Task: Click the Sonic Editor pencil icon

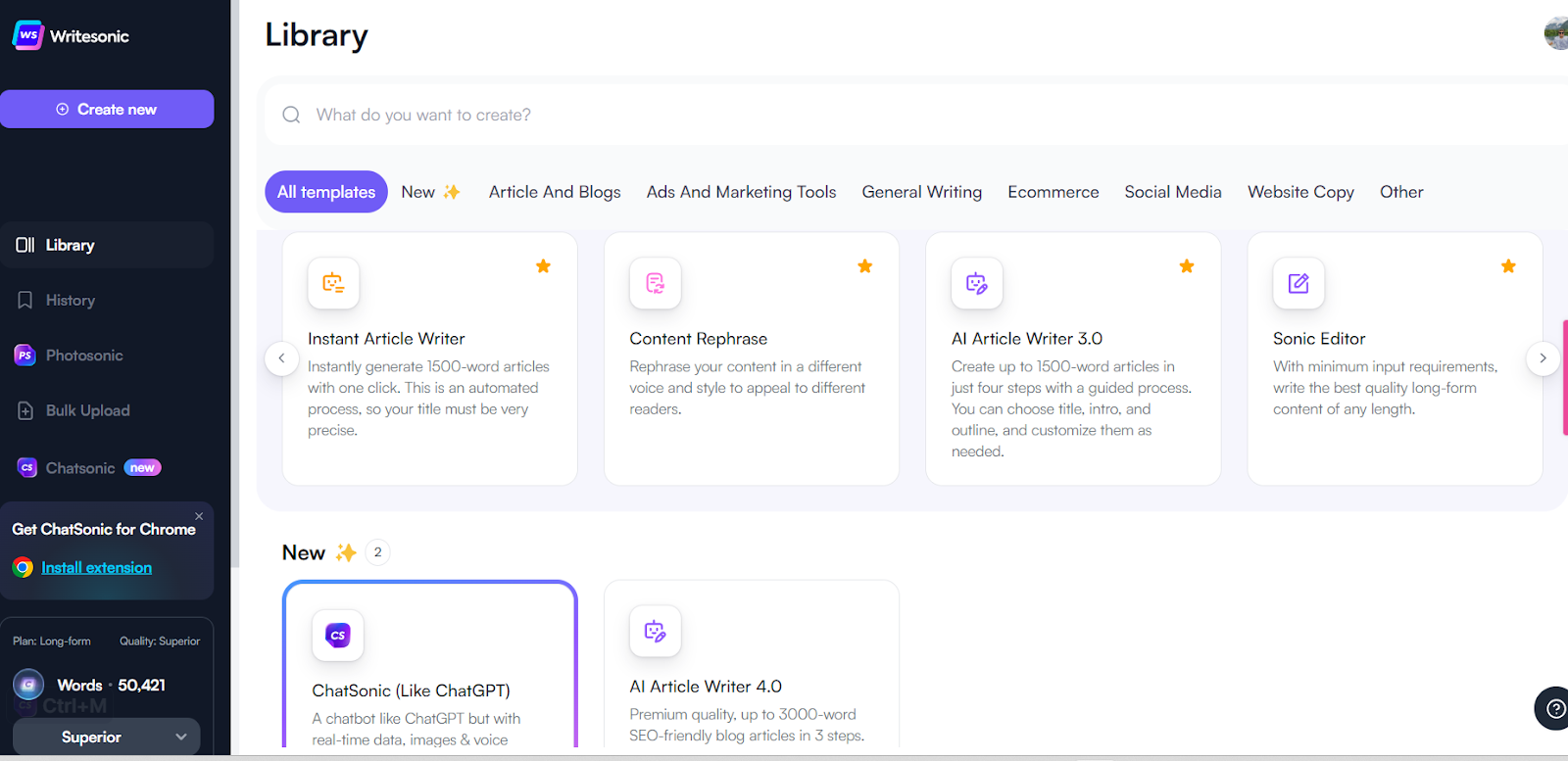Action: pyautogui.click(x=1298, y=283)
